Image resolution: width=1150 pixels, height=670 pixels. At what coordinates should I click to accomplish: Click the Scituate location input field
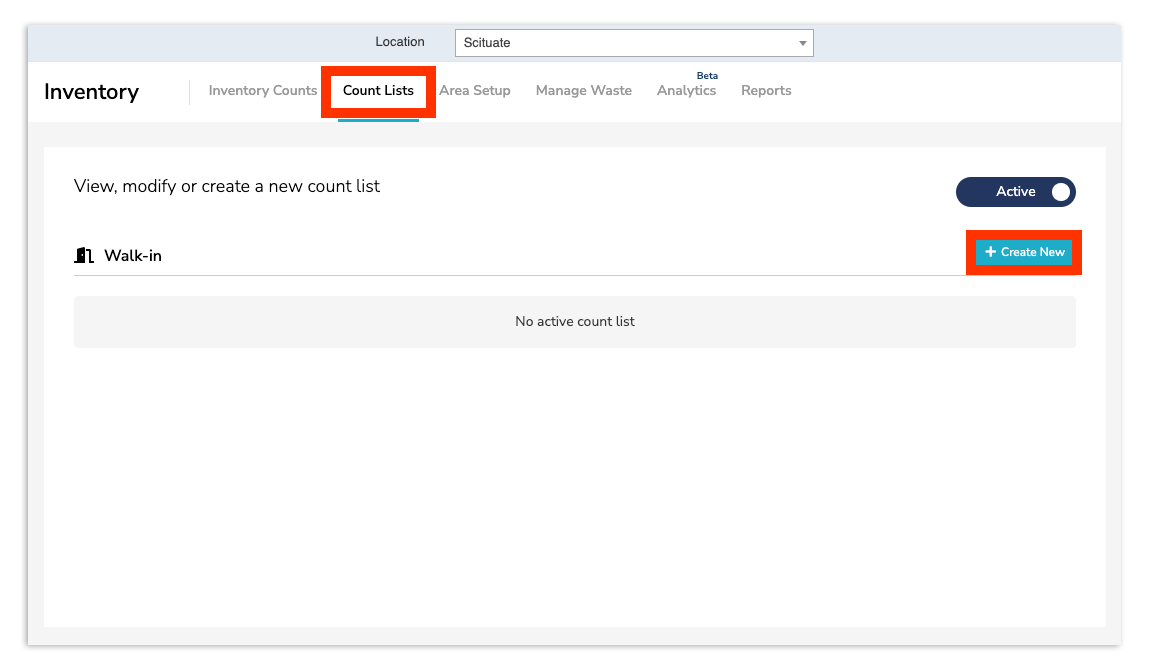coord(600,43)
